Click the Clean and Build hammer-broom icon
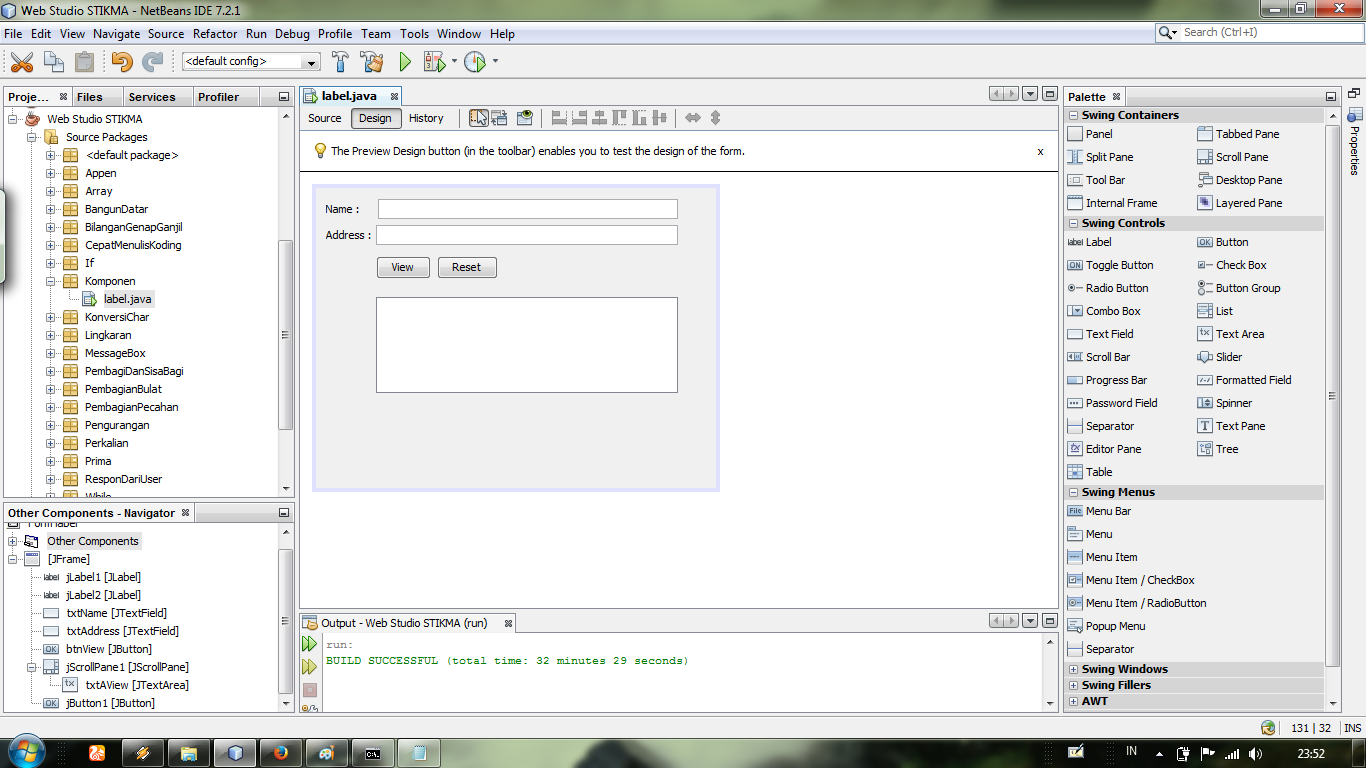 click(371, 61)
